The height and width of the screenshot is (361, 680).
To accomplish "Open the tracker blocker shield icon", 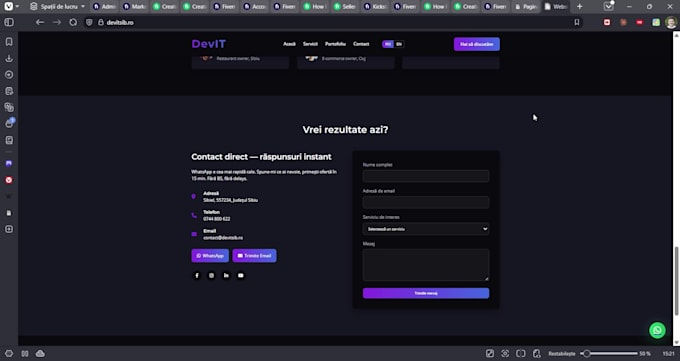I will [x=89, y=22].
